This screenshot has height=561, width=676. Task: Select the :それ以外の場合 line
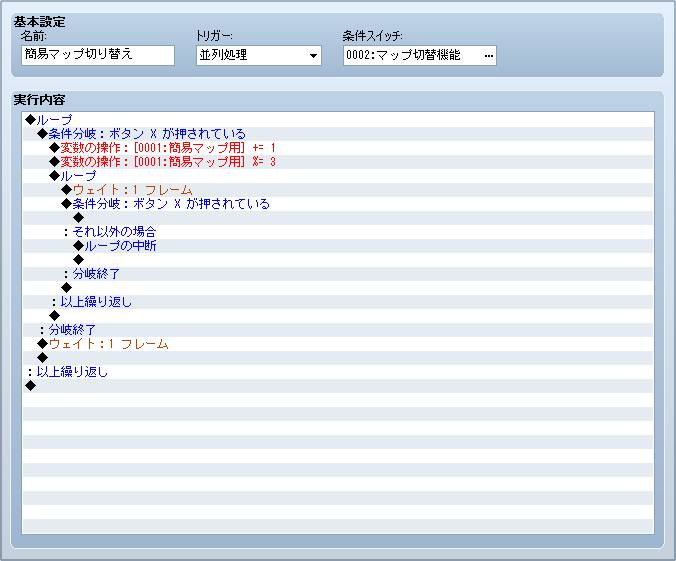pyautogui.click(x=338, y=232)
